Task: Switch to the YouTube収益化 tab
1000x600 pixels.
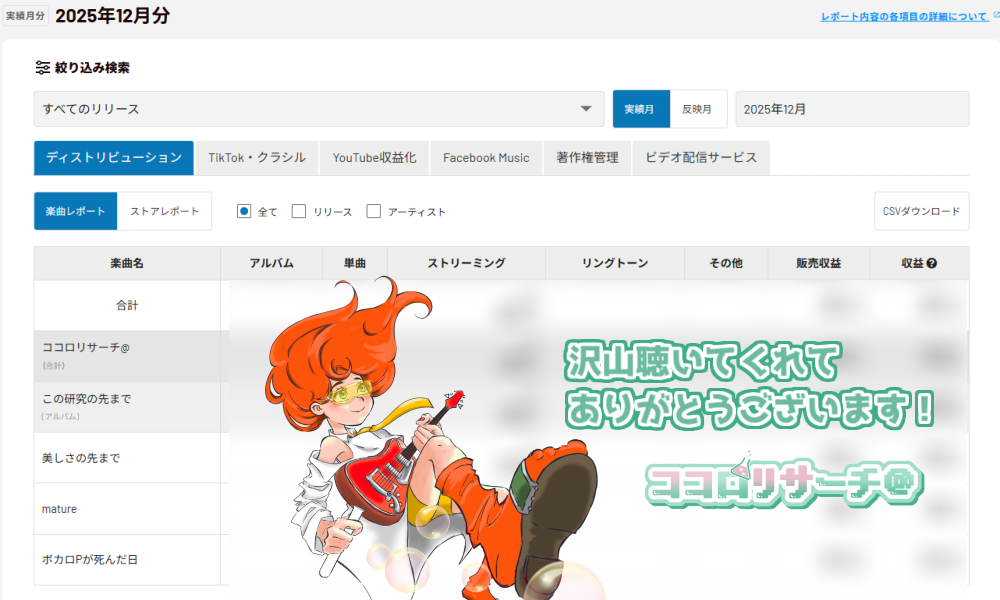Action: pyautogui.click(x=374, y=158)
